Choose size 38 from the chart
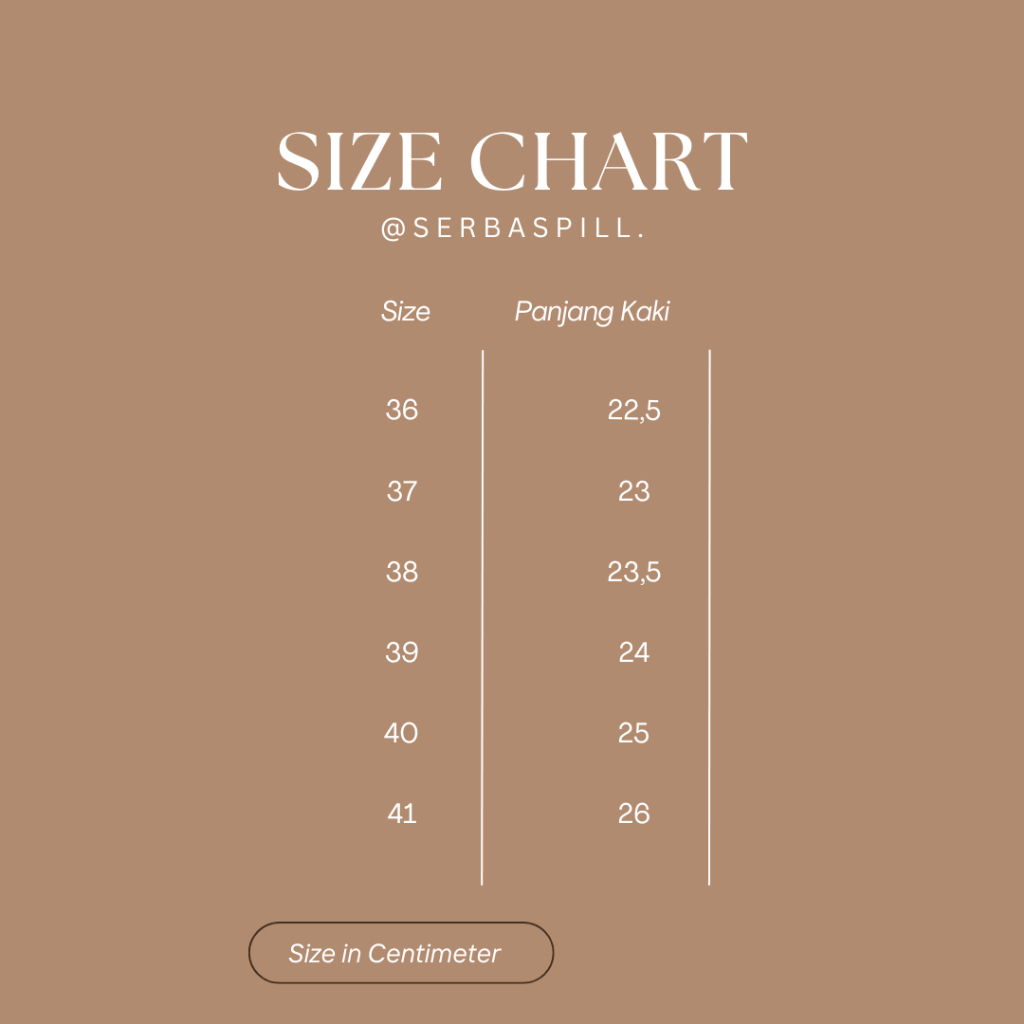The width and height of the screenshot is (1024, 1024). click(x=402, y=572)
